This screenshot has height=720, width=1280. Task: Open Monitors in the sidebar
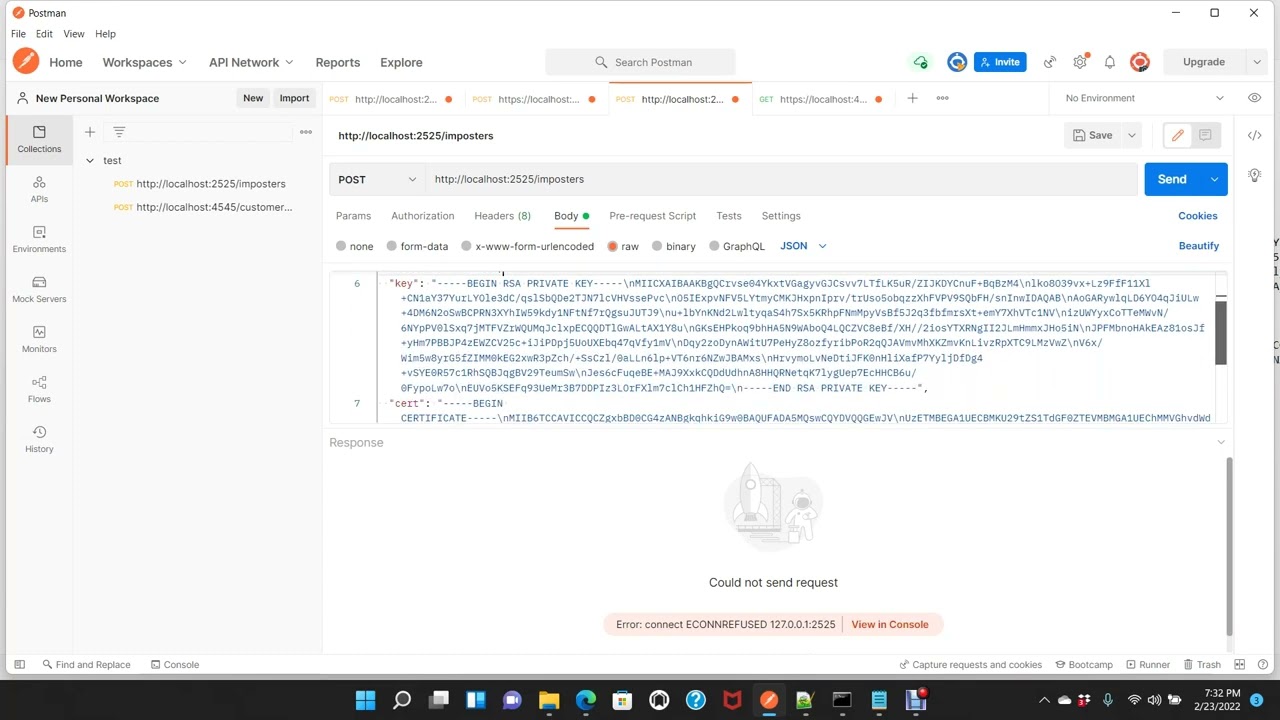(x=39, y=339)
